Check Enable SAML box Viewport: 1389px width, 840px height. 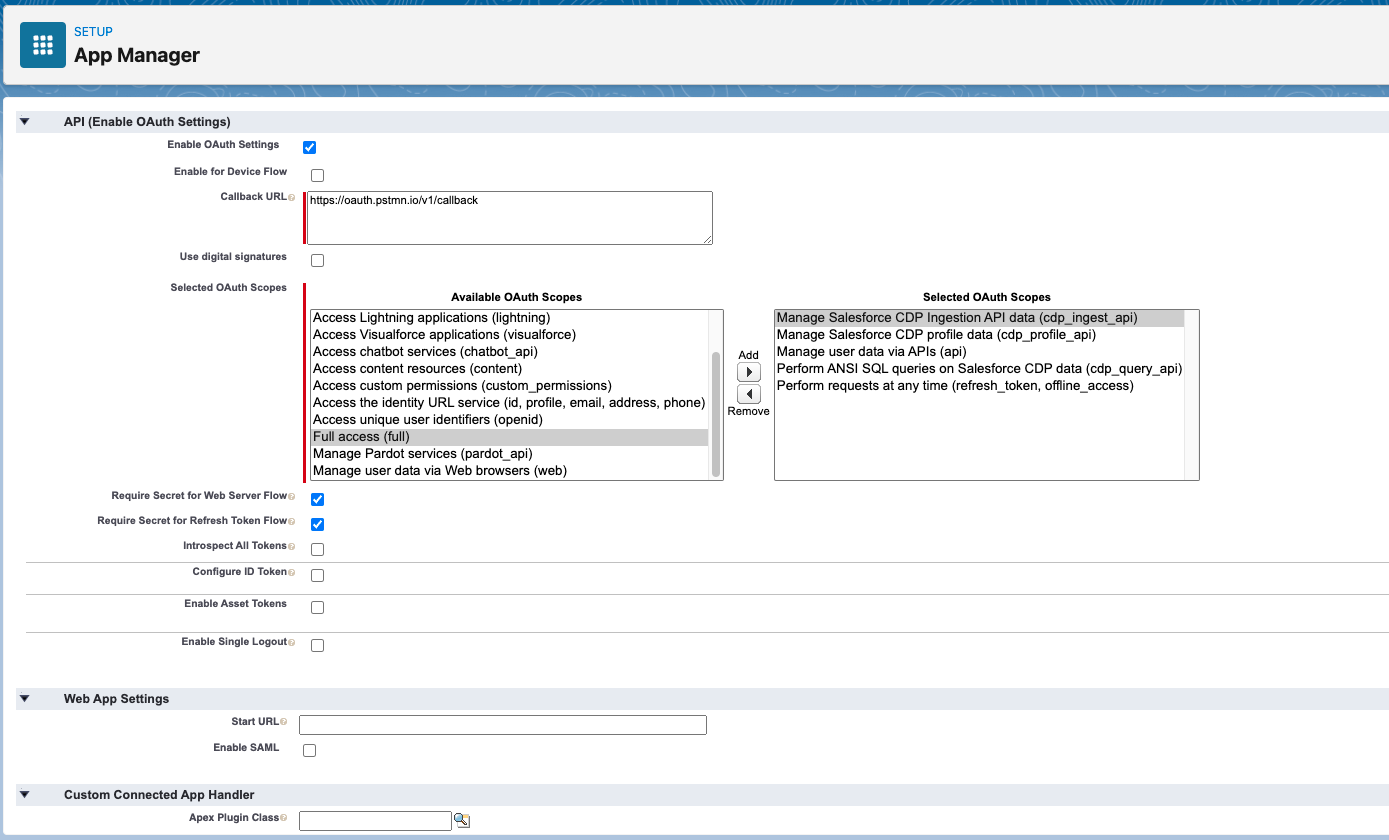coord(310,750)
